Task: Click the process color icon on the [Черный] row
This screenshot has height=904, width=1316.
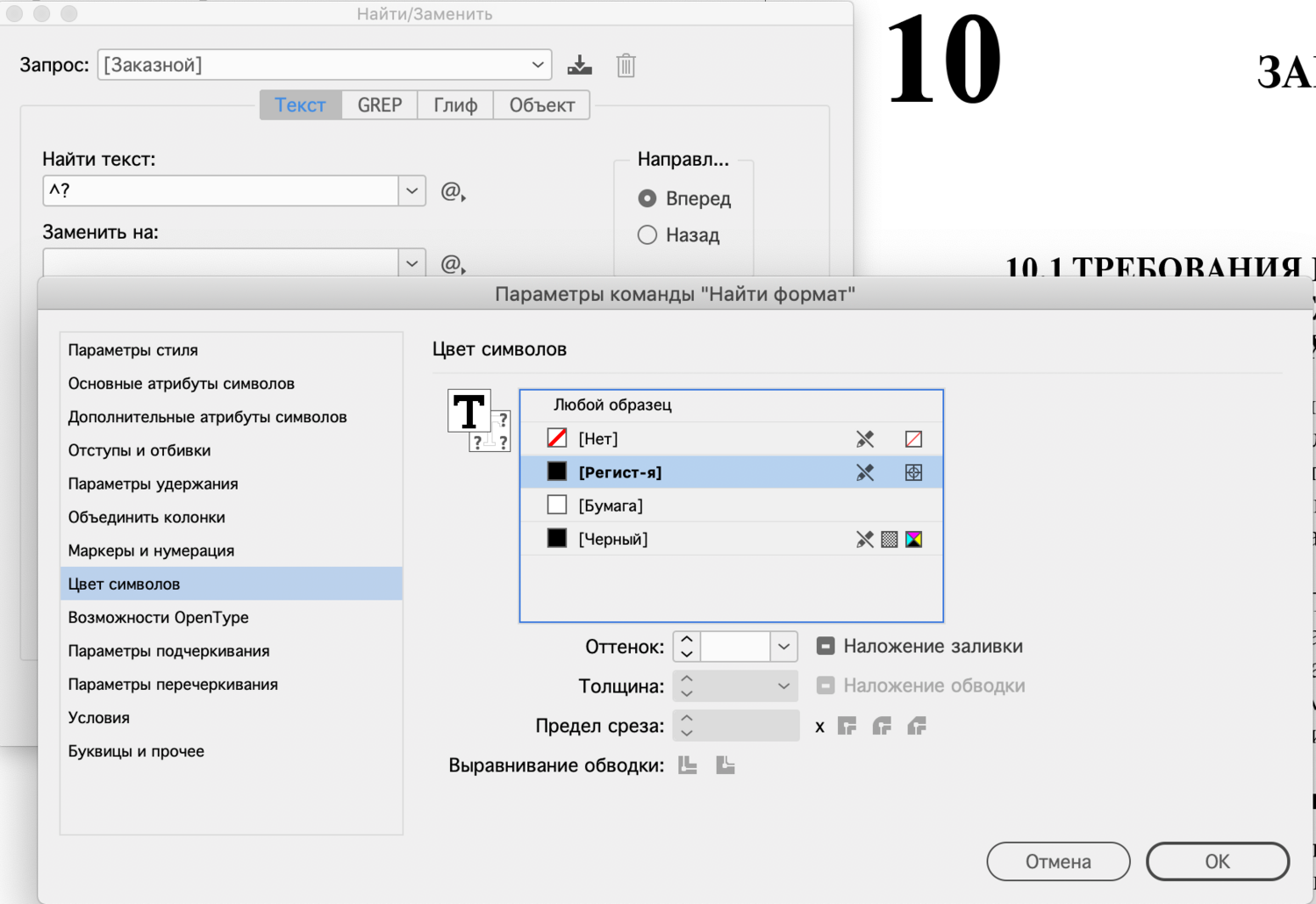Action: tap(890, 539)
